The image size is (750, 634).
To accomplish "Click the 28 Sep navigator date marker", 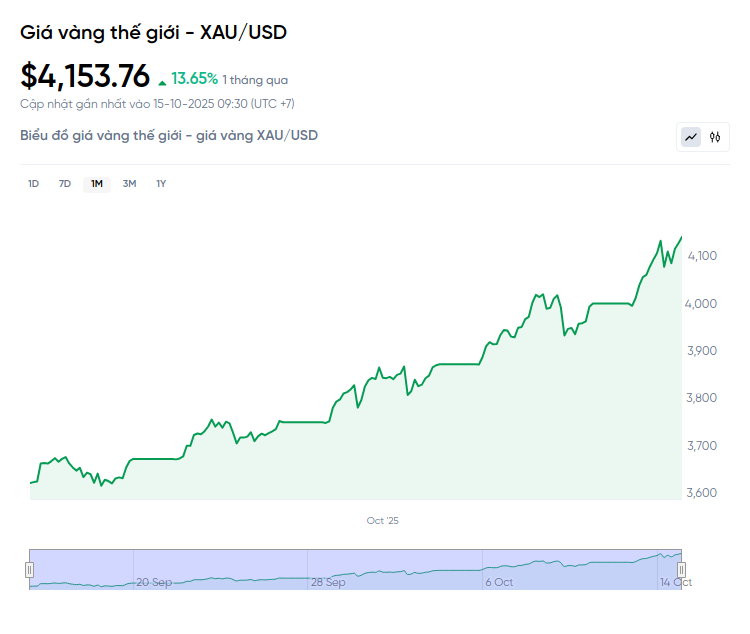I will (328, 582).
